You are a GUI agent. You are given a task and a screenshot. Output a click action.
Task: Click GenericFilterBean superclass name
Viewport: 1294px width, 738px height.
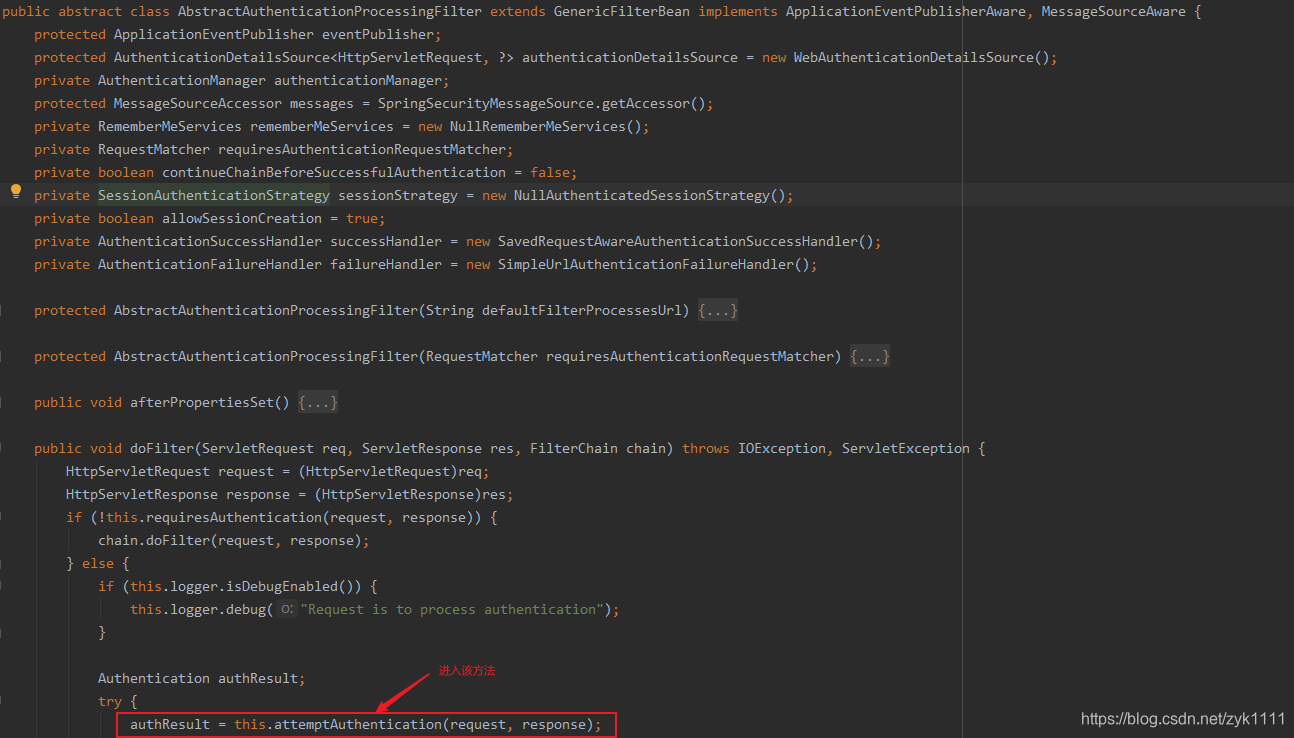coord(621,12)
